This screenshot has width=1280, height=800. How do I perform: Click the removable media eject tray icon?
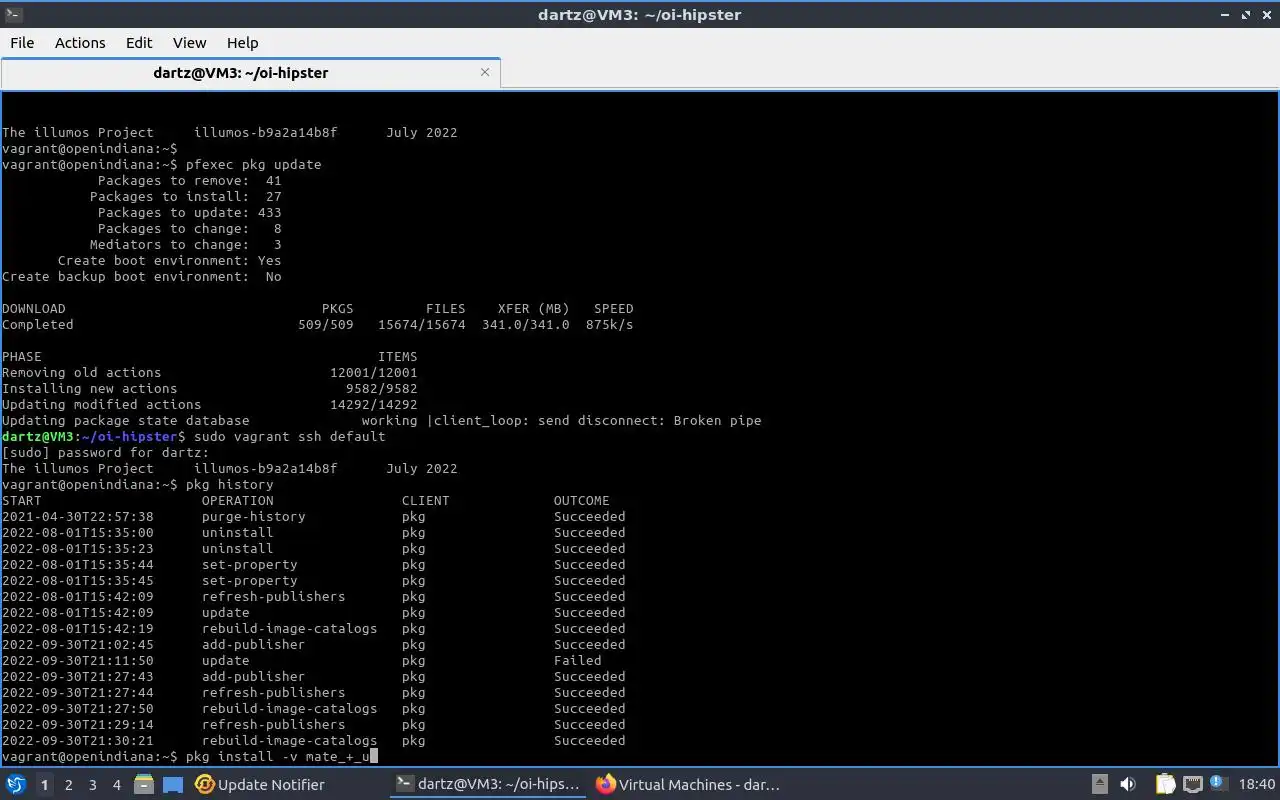[x=1099, y=784]
